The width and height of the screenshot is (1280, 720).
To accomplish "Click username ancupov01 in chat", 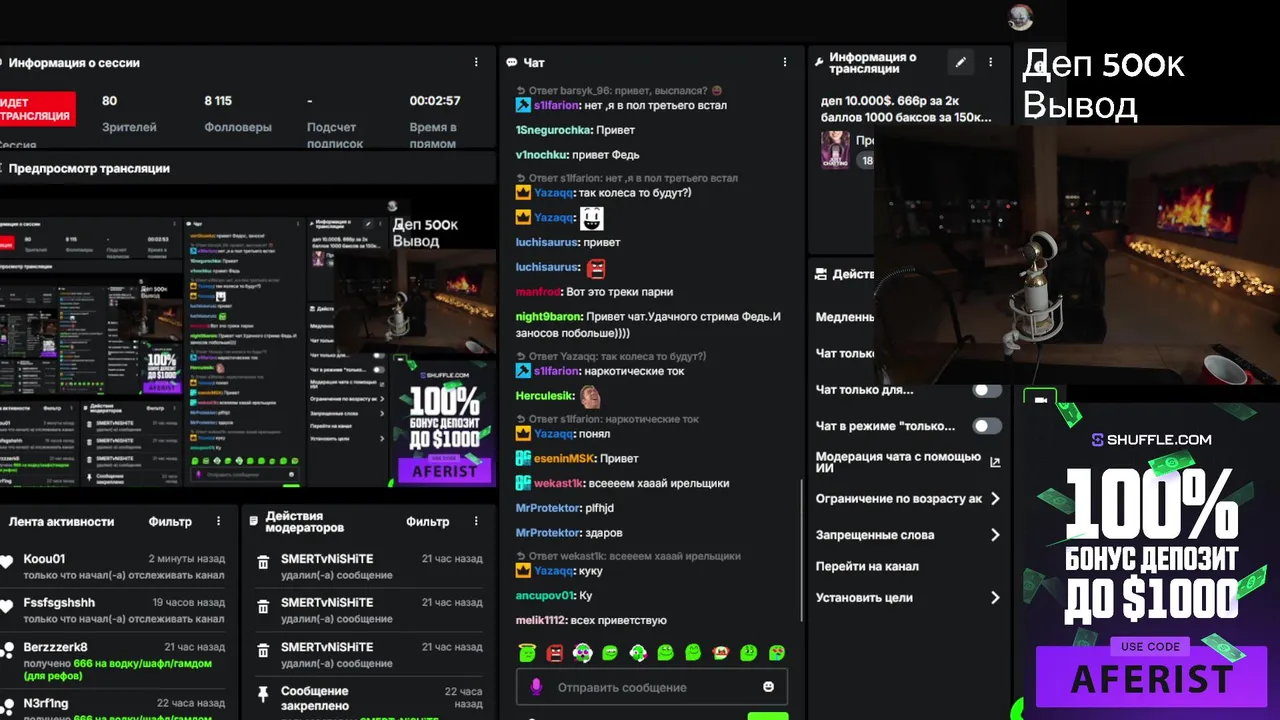I will 545,596.
